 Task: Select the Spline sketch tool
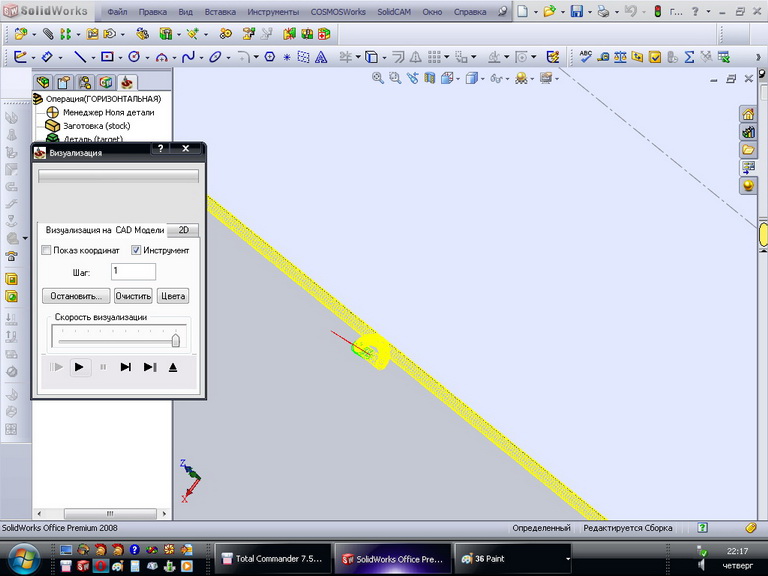[x=188, y=57]
